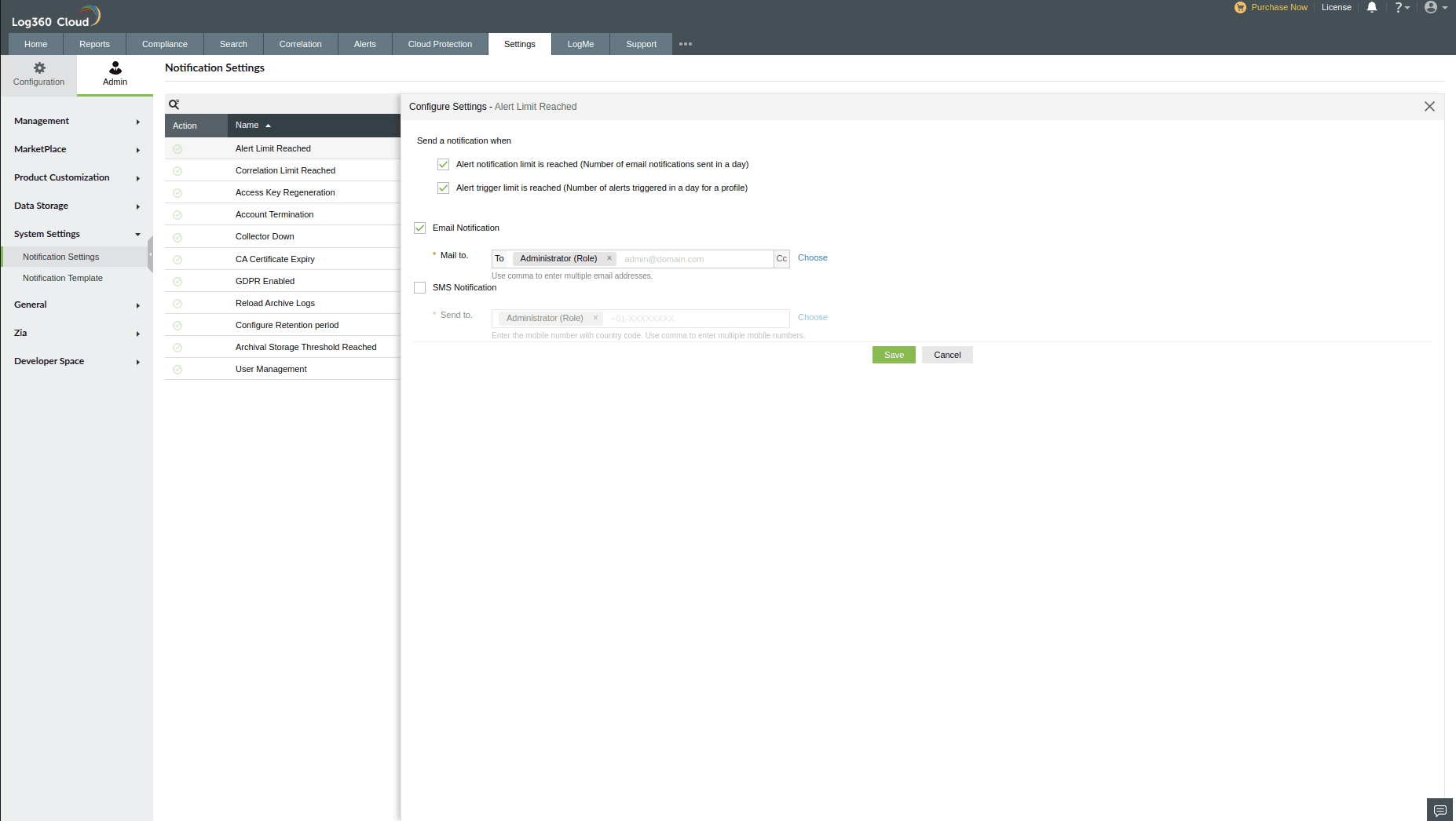Close the Configure Settings panel
This screenshot has height=821, width=1456.
click(x=1429, y=107)
